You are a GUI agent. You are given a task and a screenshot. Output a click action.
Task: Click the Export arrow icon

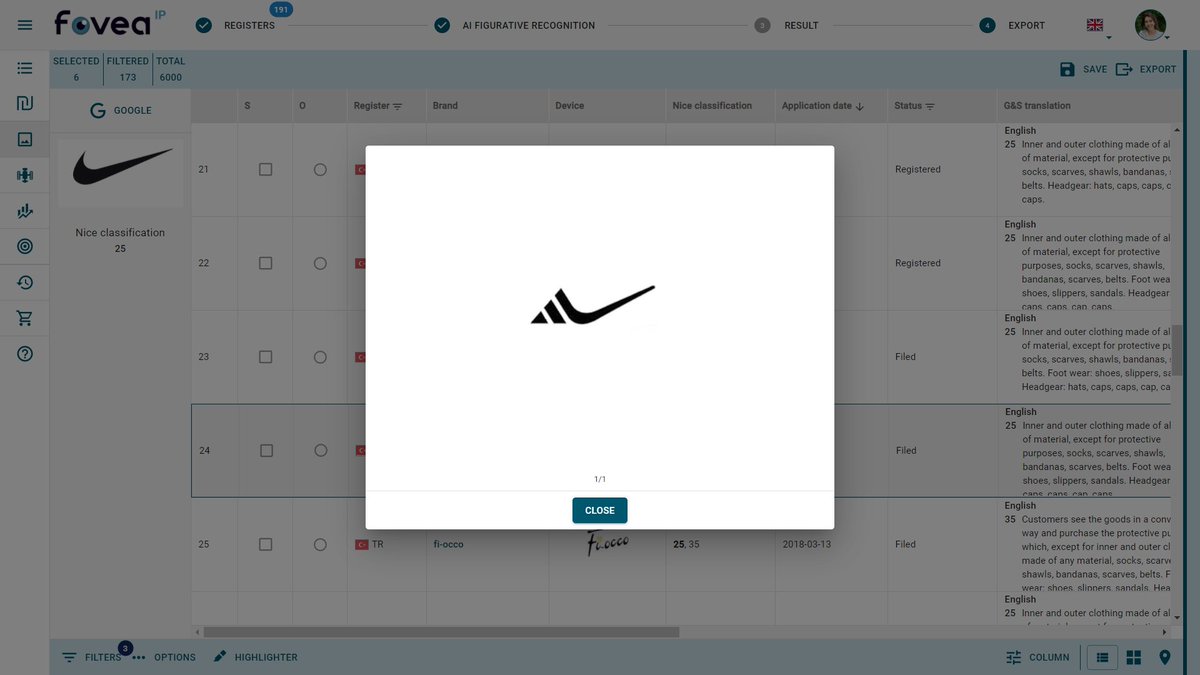click(1124, 69)
